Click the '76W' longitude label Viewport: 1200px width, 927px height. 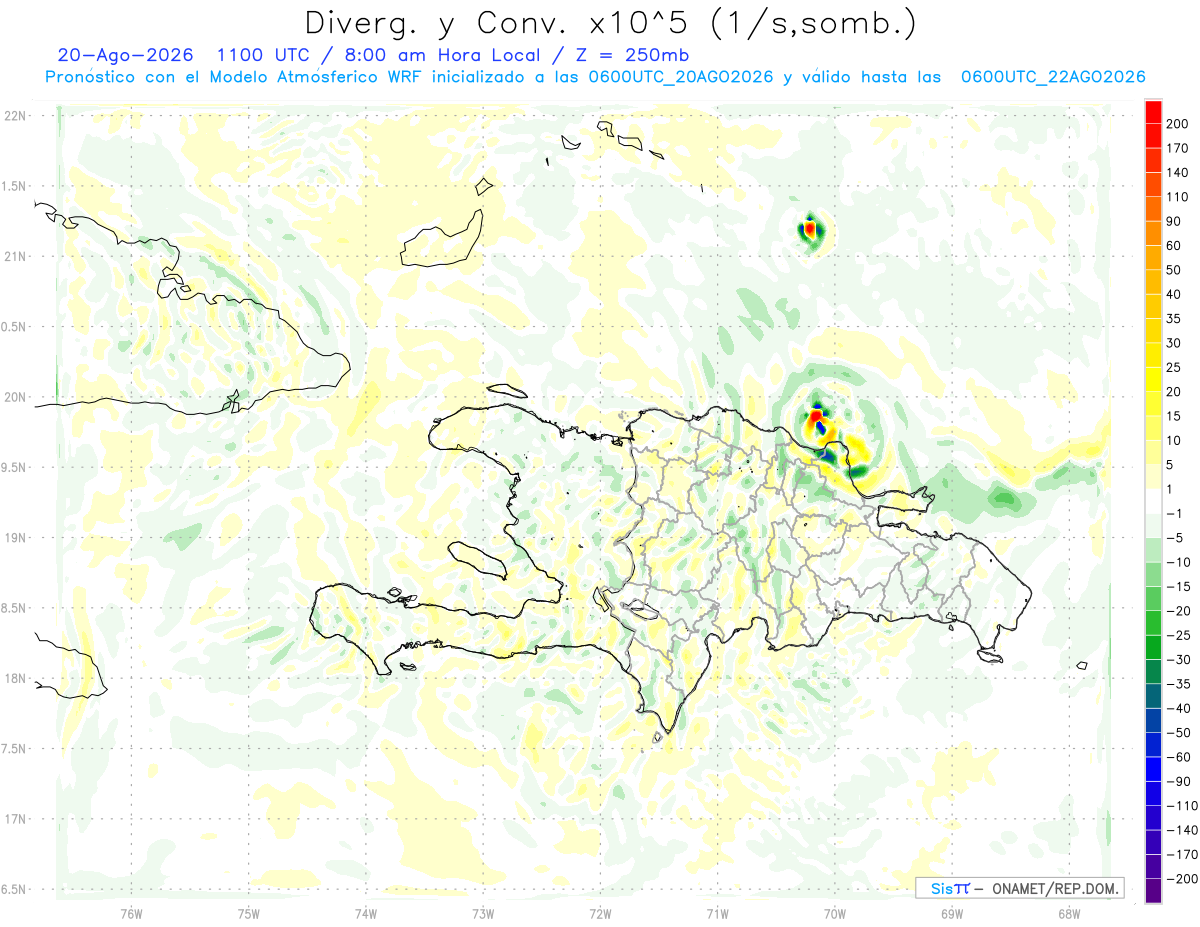131,915
